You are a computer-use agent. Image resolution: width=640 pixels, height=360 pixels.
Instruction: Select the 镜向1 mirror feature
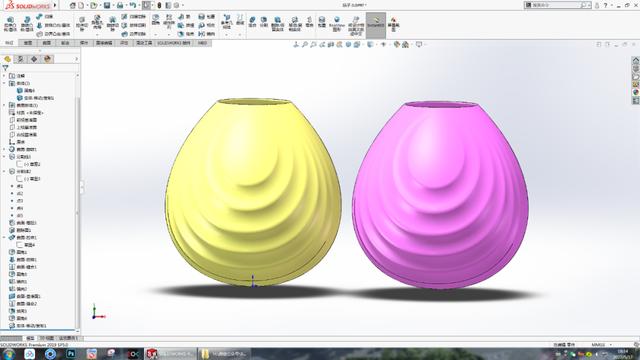point(18,282)
